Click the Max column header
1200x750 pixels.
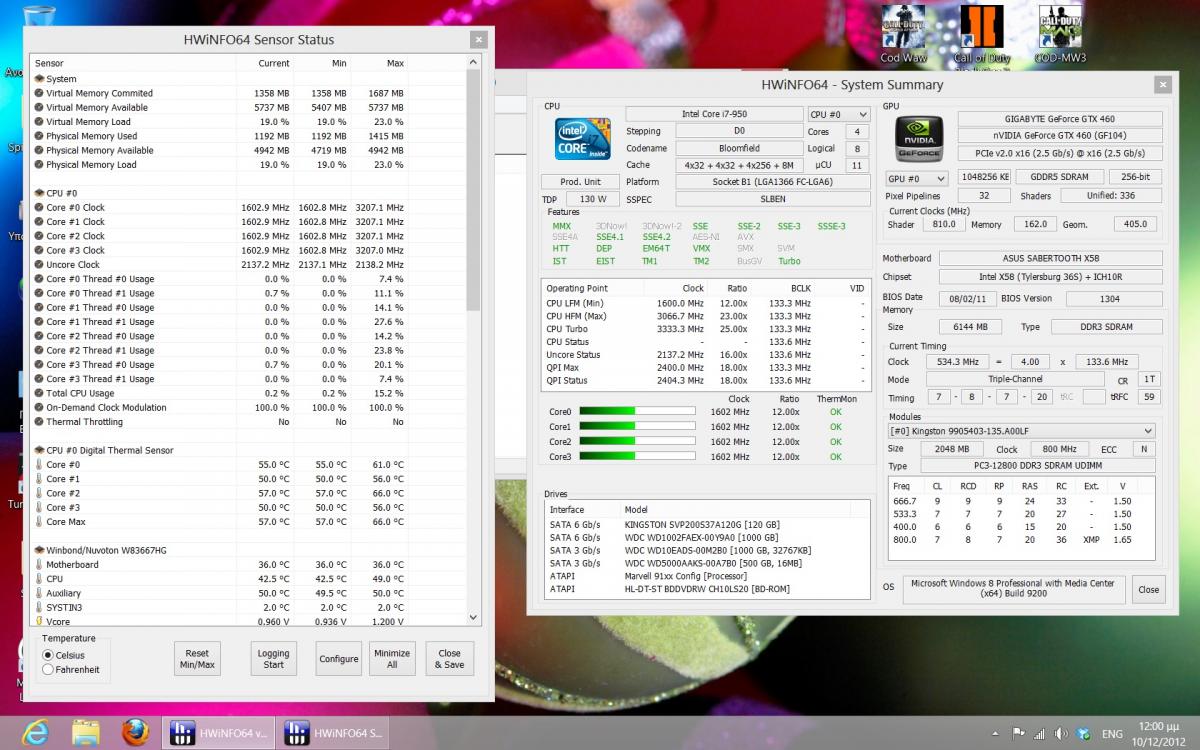379,63
